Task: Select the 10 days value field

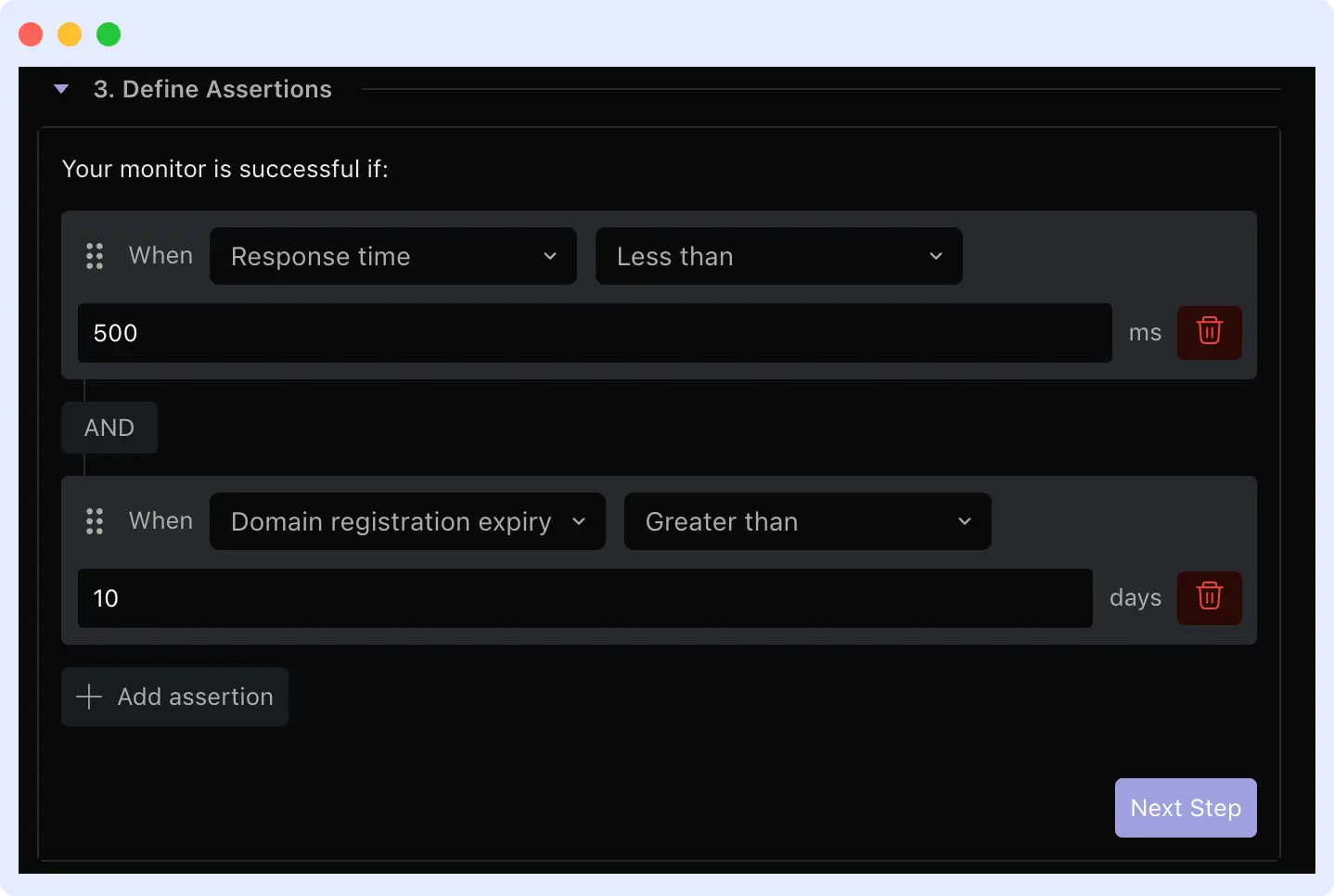Action: [x=584, y=598]
